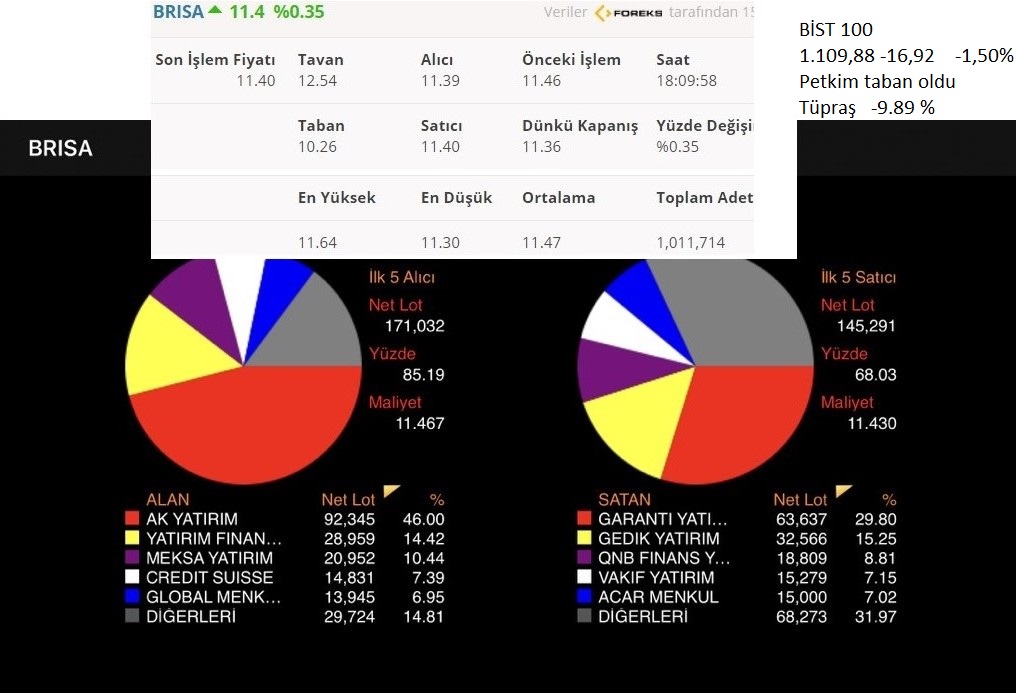The image size is (1016, 693).
Task: Click the 92,345 net lot value
Action: [349, 519]
